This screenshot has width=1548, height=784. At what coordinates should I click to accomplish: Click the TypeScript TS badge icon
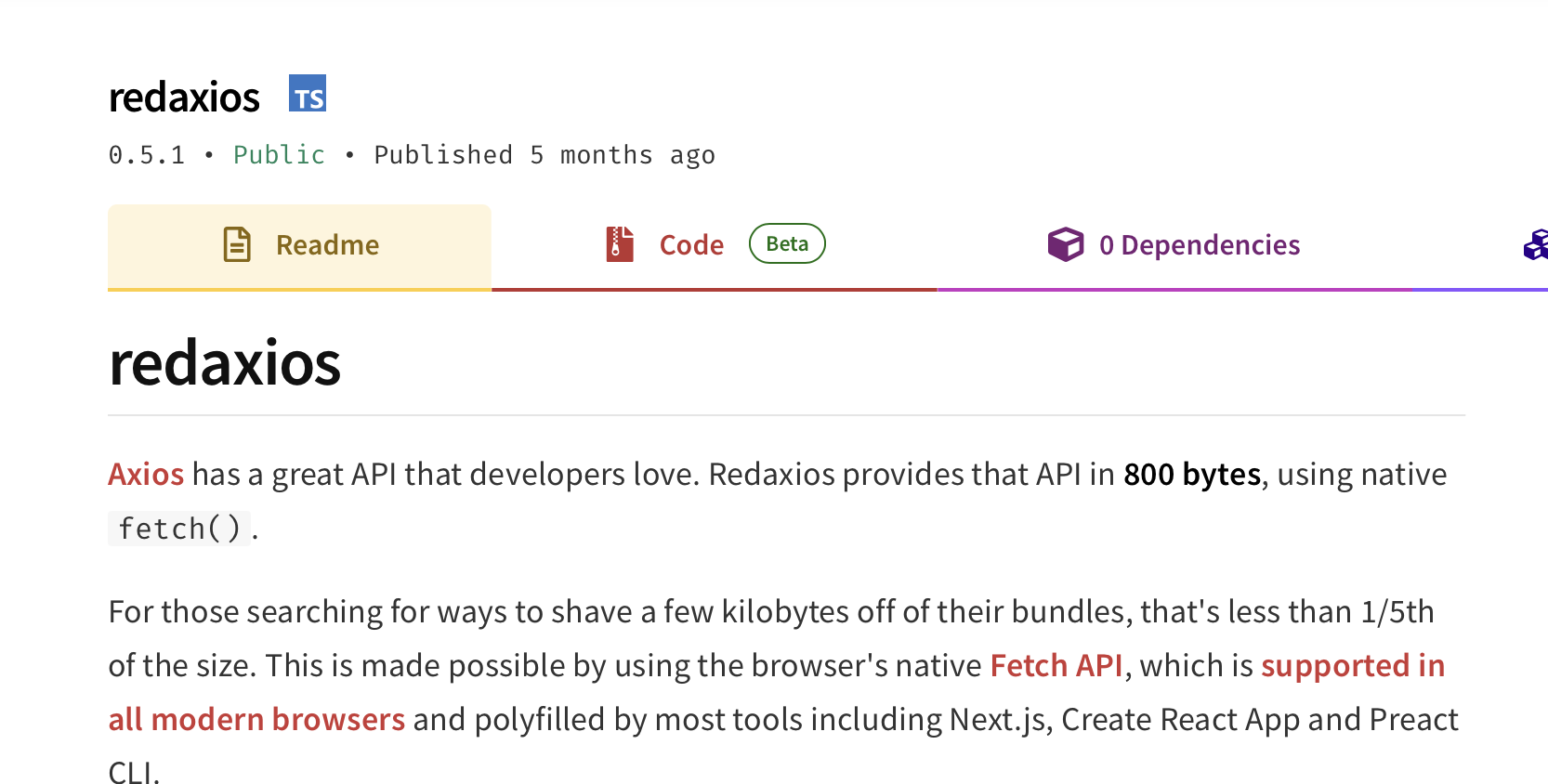(x=308, y=94)
